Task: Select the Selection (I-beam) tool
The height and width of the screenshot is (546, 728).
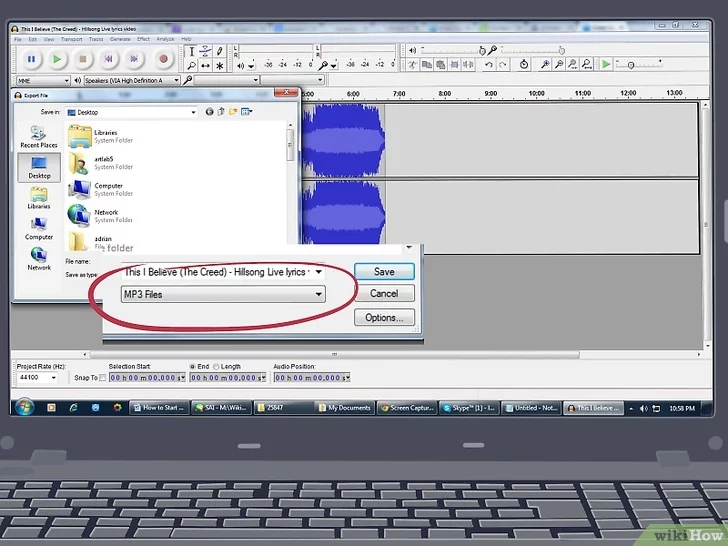Action: pyautogui.click(x=192, y=51)
